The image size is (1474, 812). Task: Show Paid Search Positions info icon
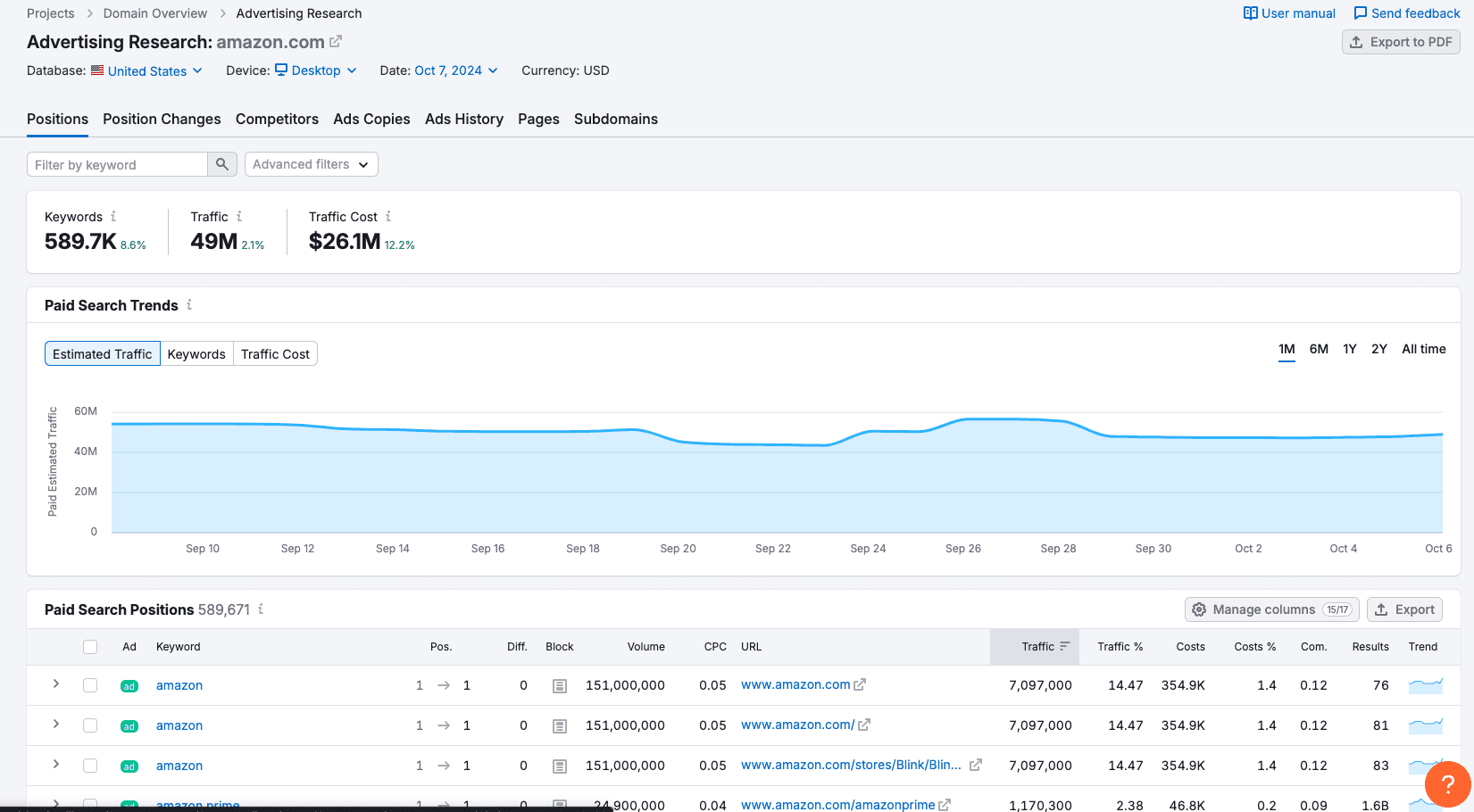coord(261,609)
